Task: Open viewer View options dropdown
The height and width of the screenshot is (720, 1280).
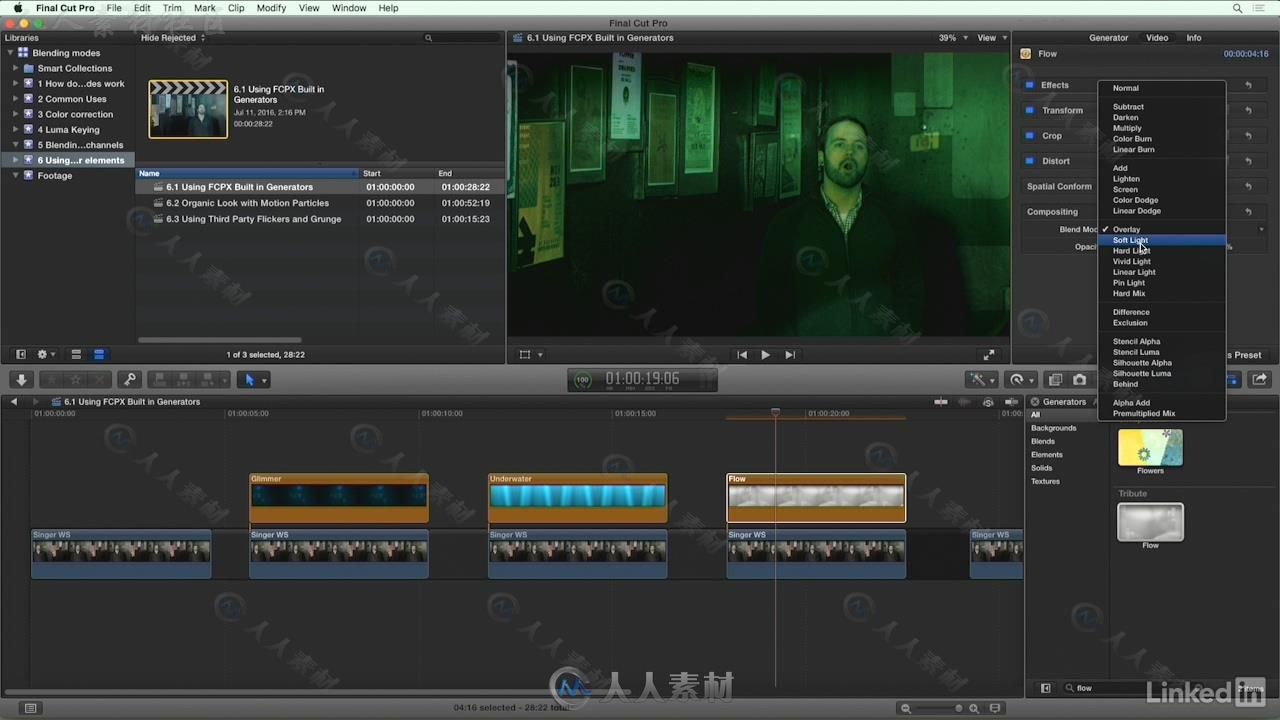Action: click(x=992, y=38)
